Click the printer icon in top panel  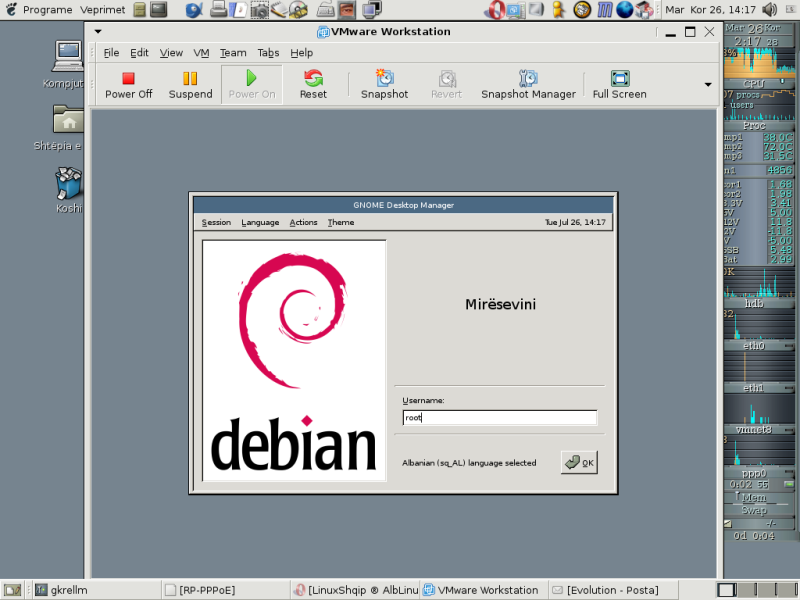click(218, 10)
